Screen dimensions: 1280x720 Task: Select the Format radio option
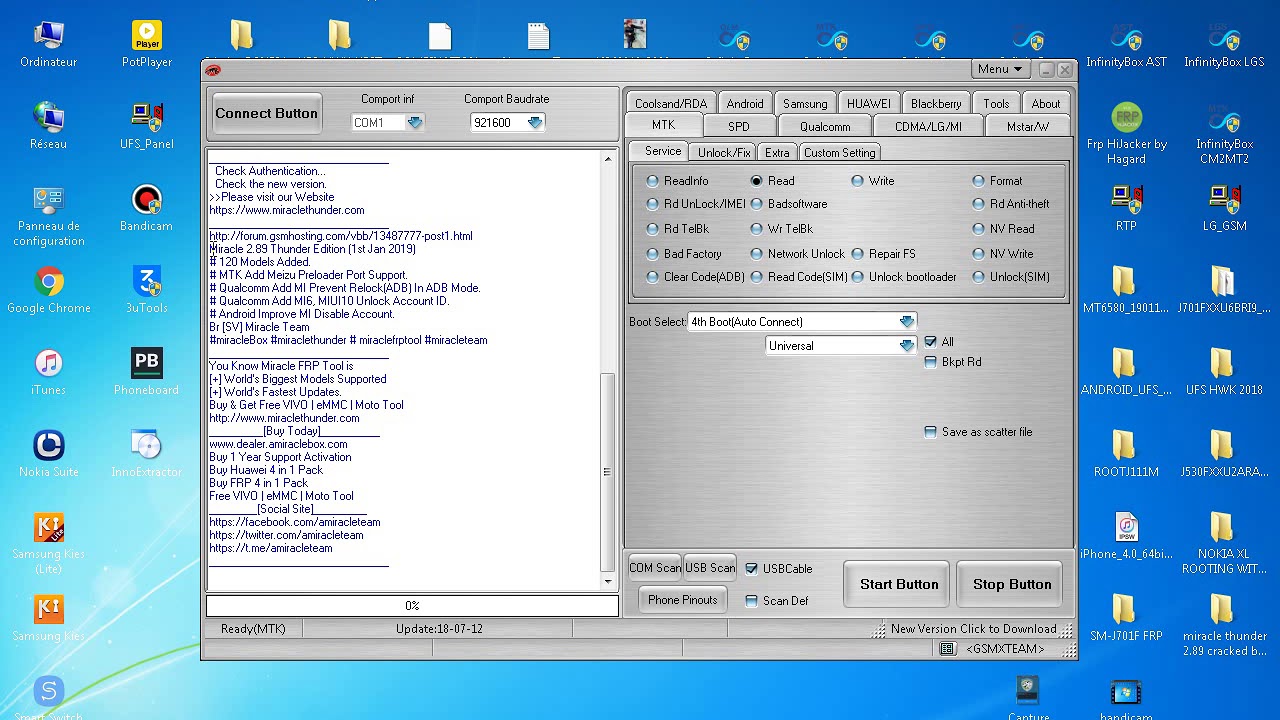(x=998, y=181)
